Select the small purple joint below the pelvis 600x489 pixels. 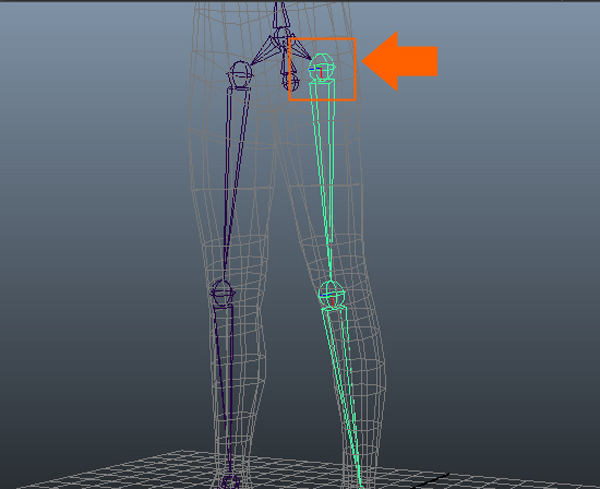pos(290,82)
